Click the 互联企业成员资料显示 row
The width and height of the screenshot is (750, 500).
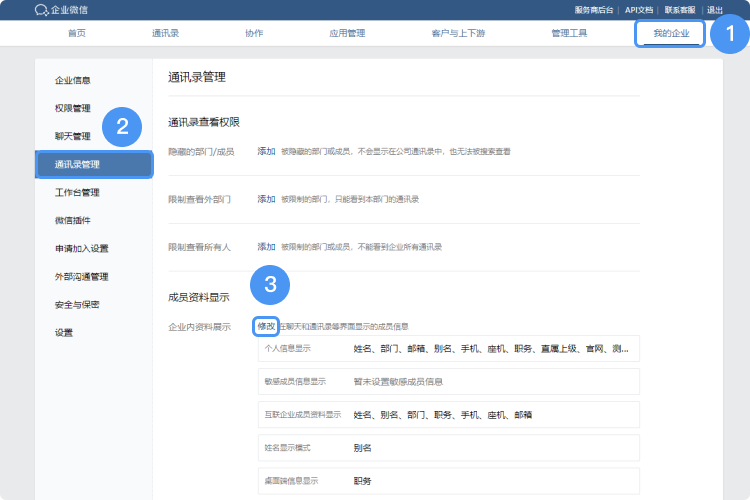coord(449,414)
